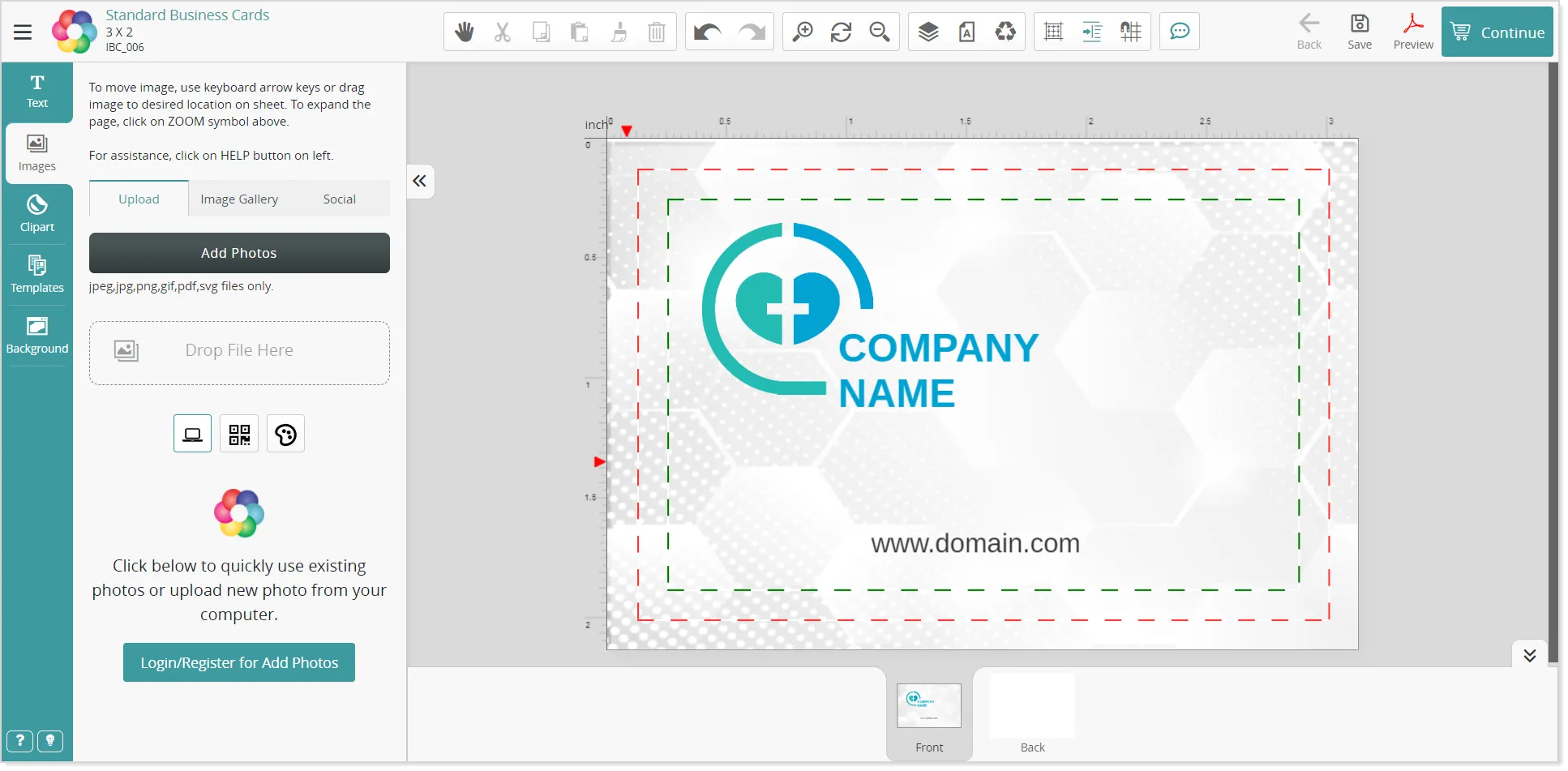Select the hand pan tool

464,32
